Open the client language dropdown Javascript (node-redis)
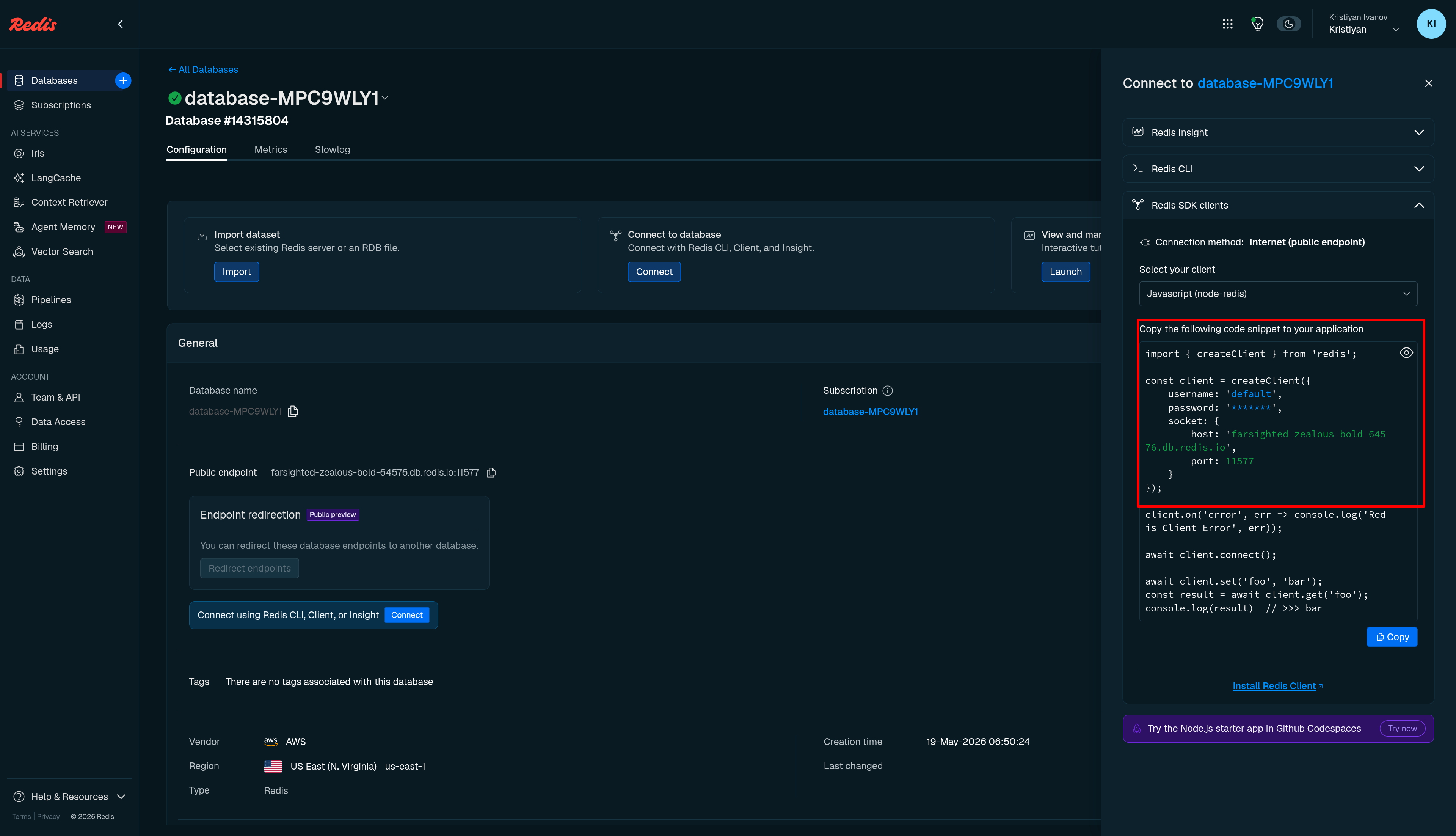 pyautogui.click(x=1278, y=294)
